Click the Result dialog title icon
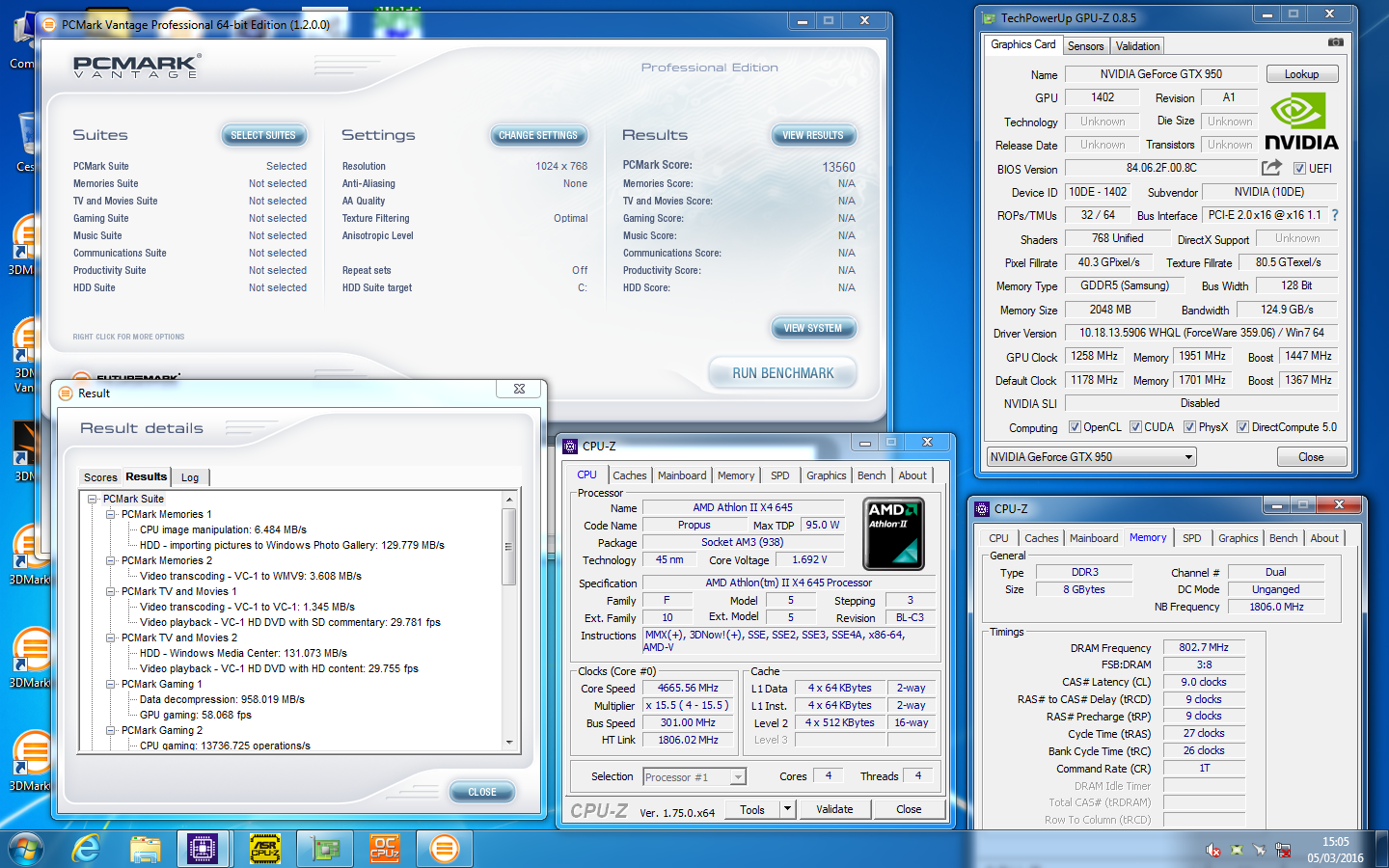Viewport: 1389px width, 868px height. 66,393
